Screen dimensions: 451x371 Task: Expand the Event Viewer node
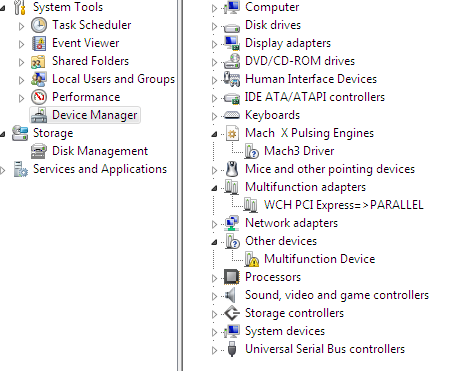[21, 44]
